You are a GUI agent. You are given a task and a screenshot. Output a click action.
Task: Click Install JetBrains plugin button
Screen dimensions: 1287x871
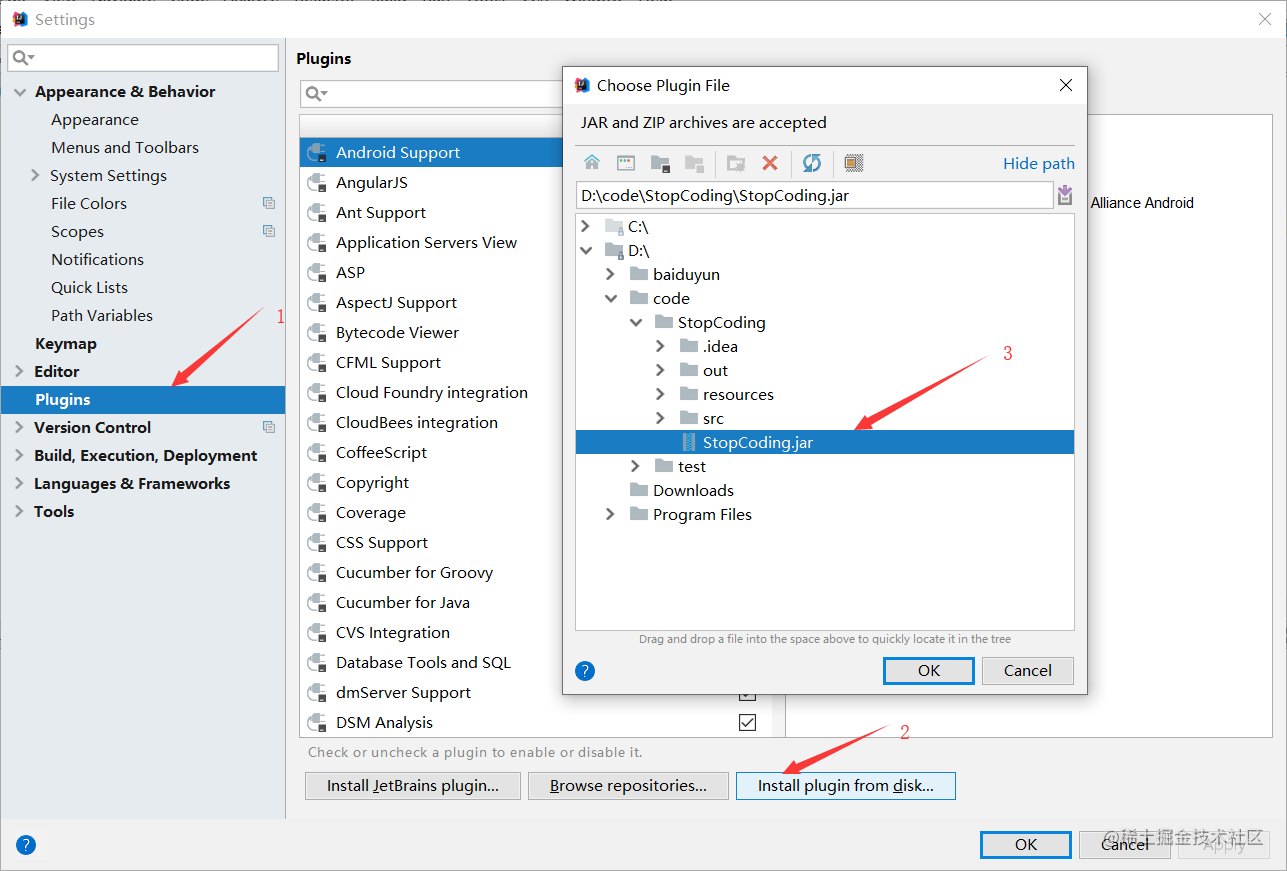point(413,785)
